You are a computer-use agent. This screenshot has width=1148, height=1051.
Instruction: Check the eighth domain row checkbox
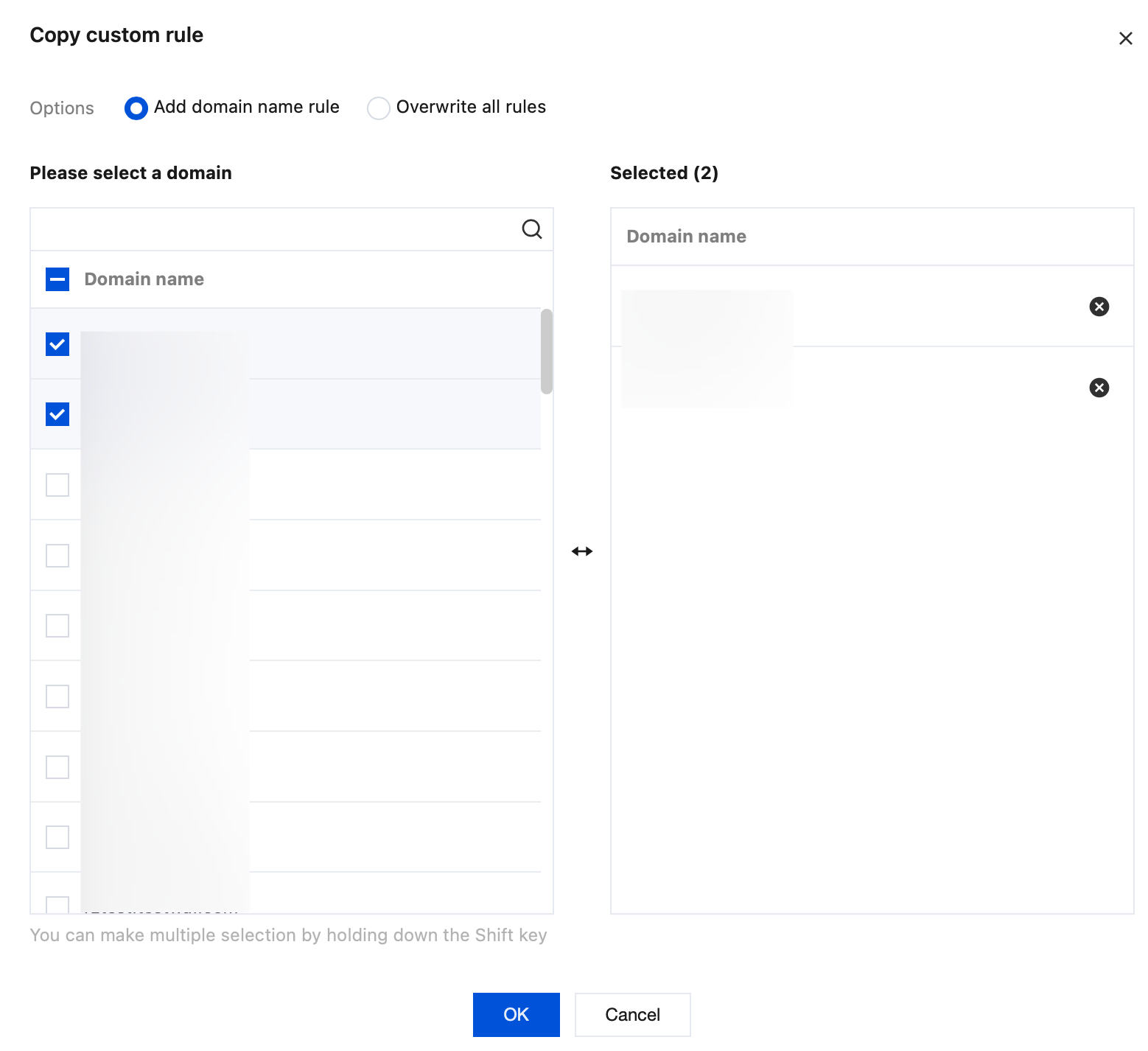tap(57, 837)
